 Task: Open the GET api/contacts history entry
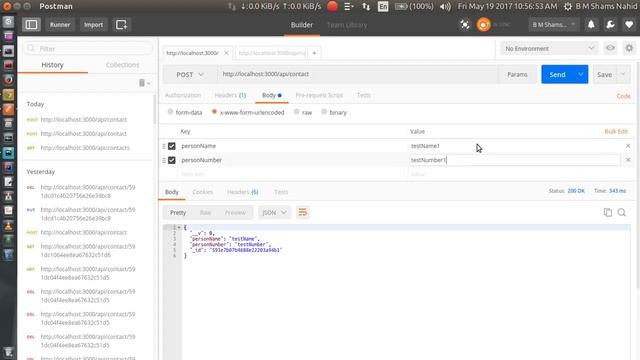[x=85, y=148]
